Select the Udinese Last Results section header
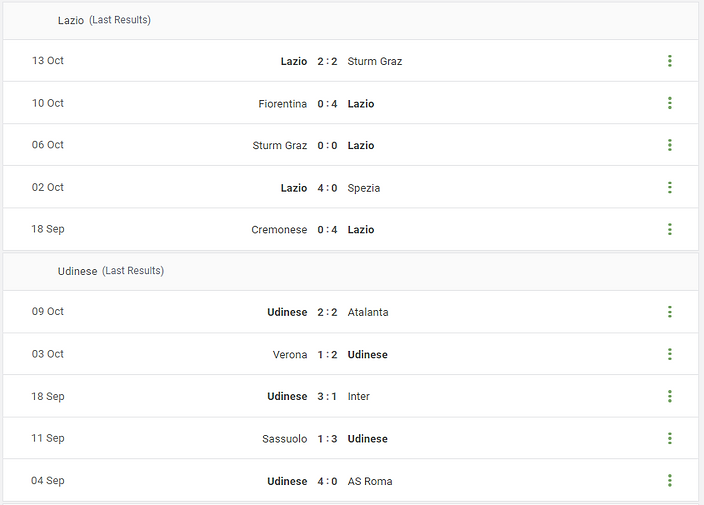The width and height of the screenshot is (704, 505). click(110, 271)
